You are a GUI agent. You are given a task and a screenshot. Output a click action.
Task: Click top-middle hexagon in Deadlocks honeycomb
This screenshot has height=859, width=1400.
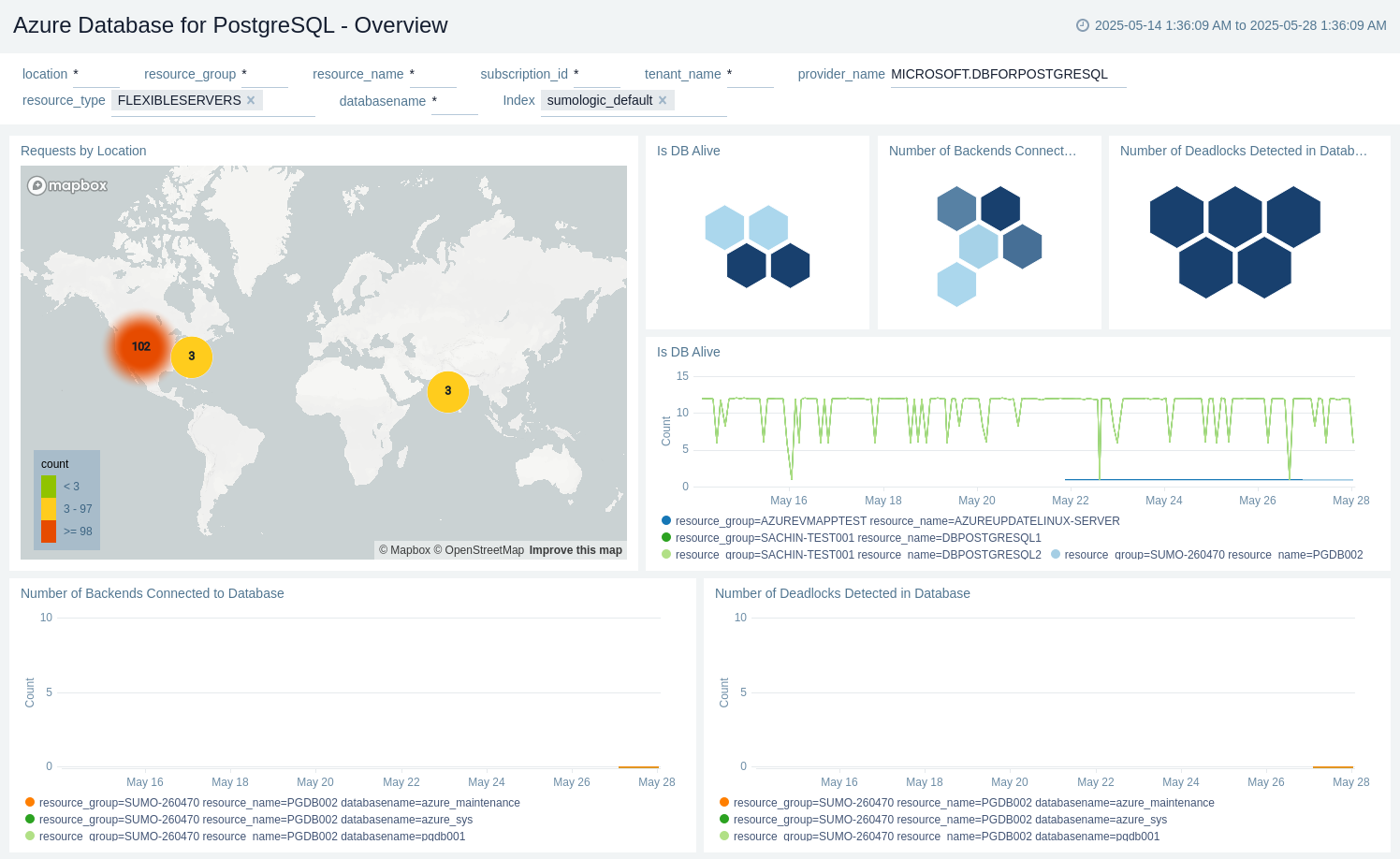(1235, 217)
